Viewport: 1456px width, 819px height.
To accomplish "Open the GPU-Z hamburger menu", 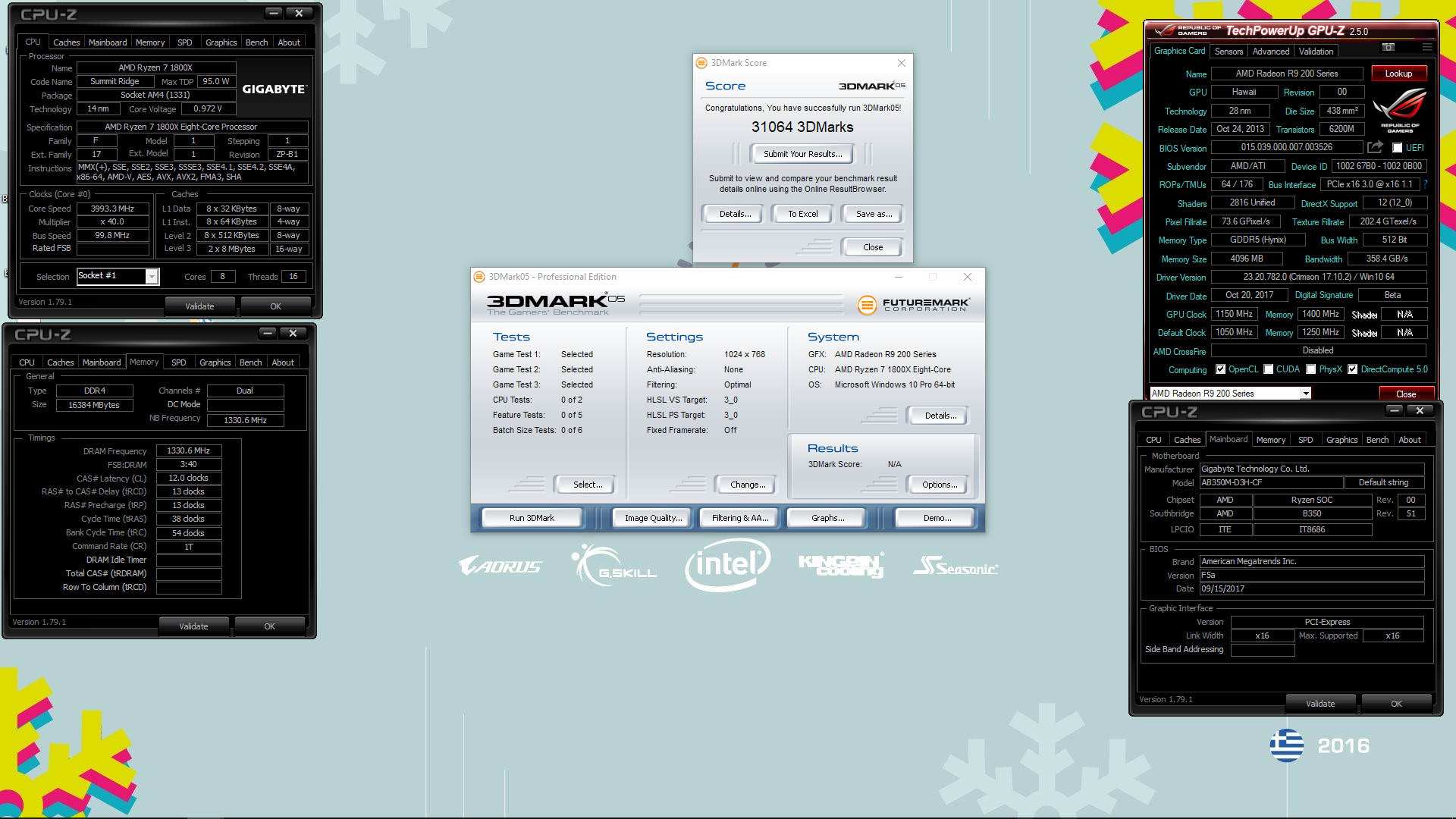I will (1426, 47).
